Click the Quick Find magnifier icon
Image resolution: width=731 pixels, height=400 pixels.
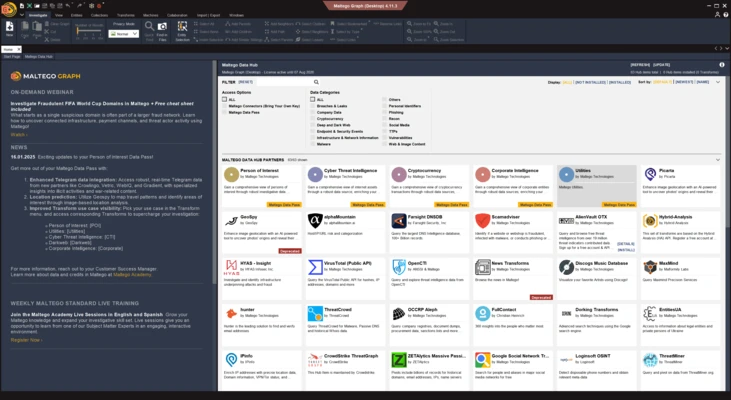149,27
